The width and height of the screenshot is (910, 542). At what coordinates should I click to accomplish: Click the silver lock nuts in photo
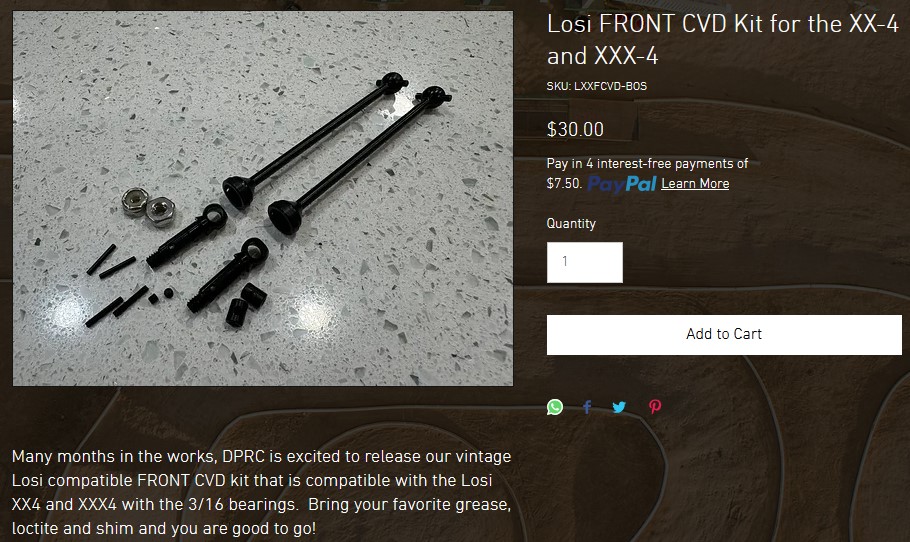pos(149,207)
